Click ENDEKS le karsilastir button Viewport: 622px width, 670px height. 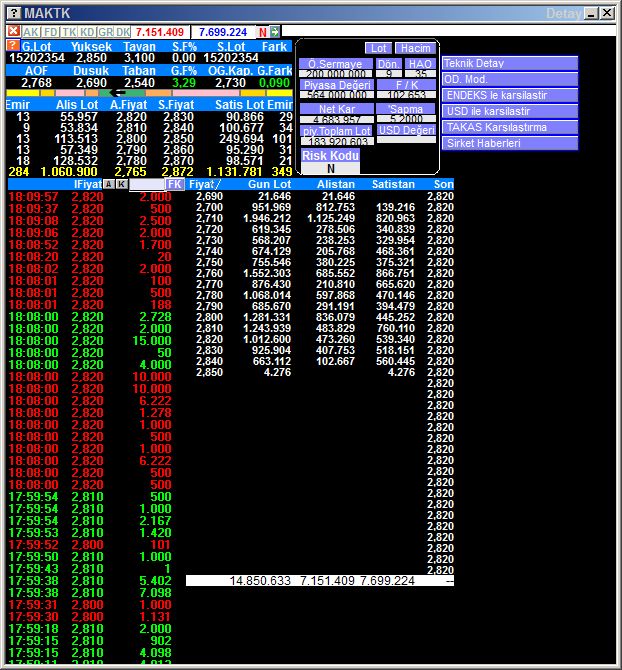click(x=510, y=95)
